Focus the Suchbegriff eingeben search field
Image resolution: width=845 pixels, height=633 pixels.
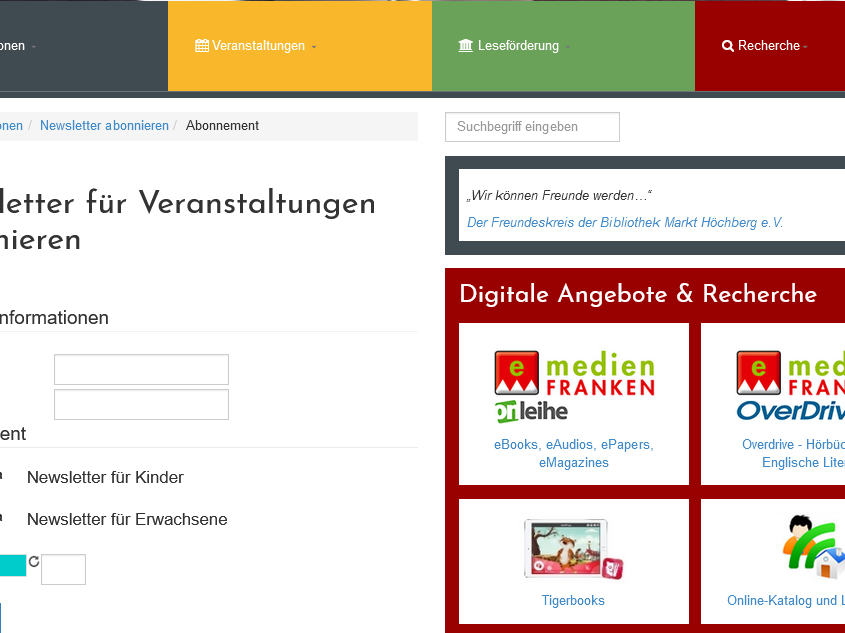pos(532,127)
